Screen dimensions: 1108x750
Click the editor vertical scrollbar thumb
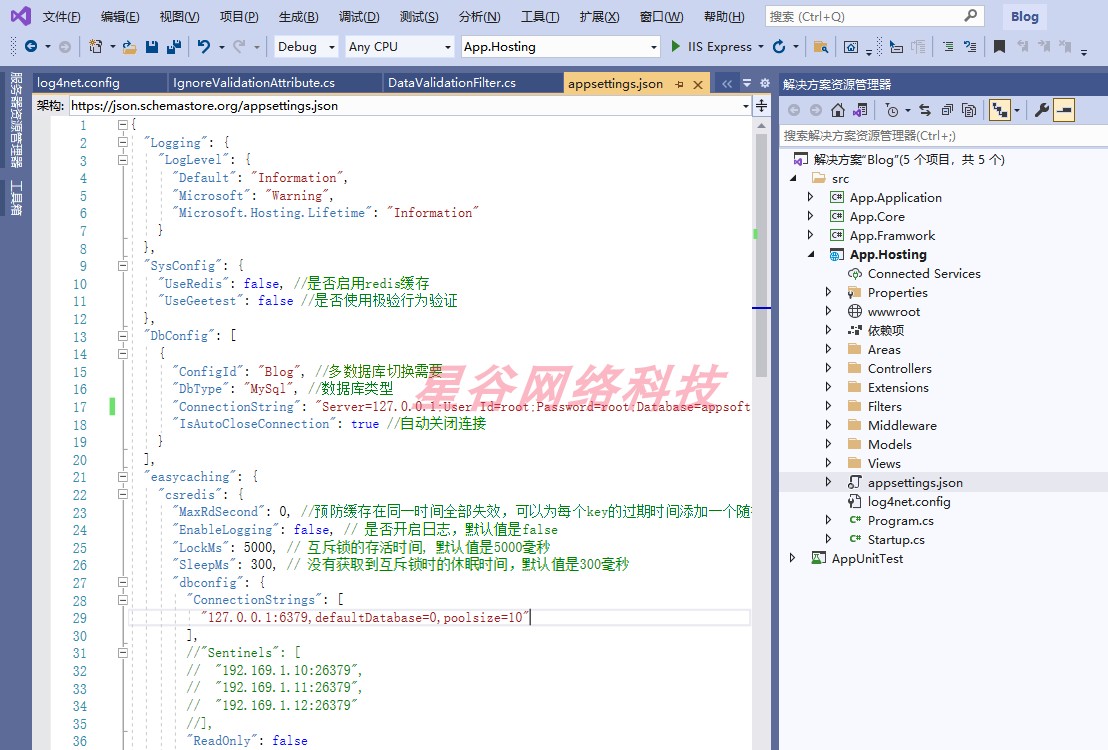(x=761, y=254)
